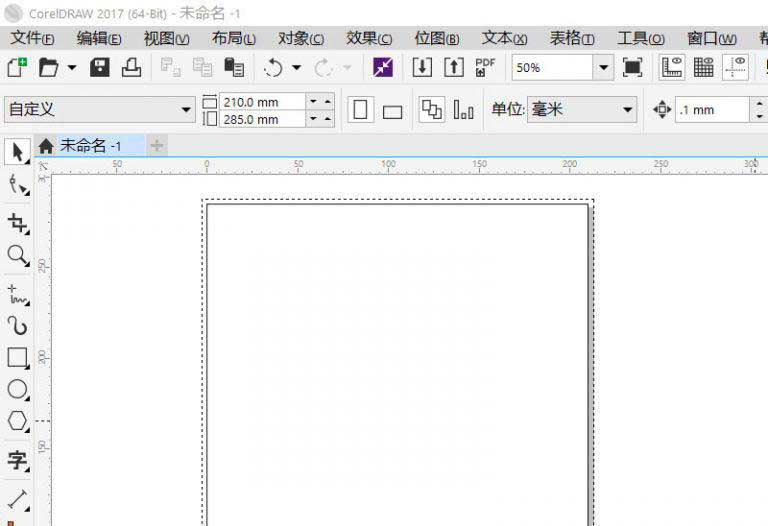Click the 50% zoom level field
The width and height of the screenshot is (768, 526).
552,68
